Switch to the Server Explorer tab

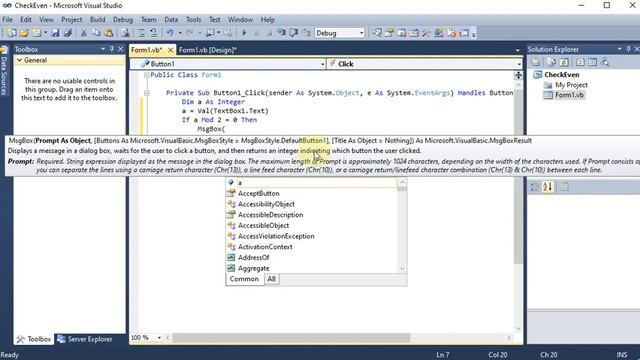click(x=85, y=339)
